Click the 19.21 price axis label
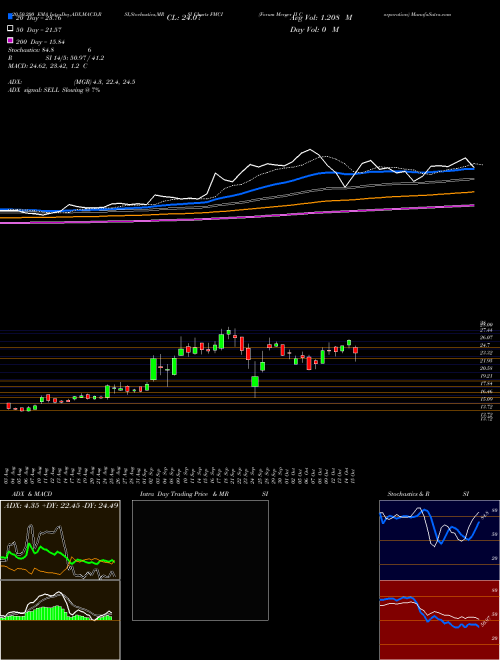The height and width of the screenshot is (660, 500). point(486,376)
